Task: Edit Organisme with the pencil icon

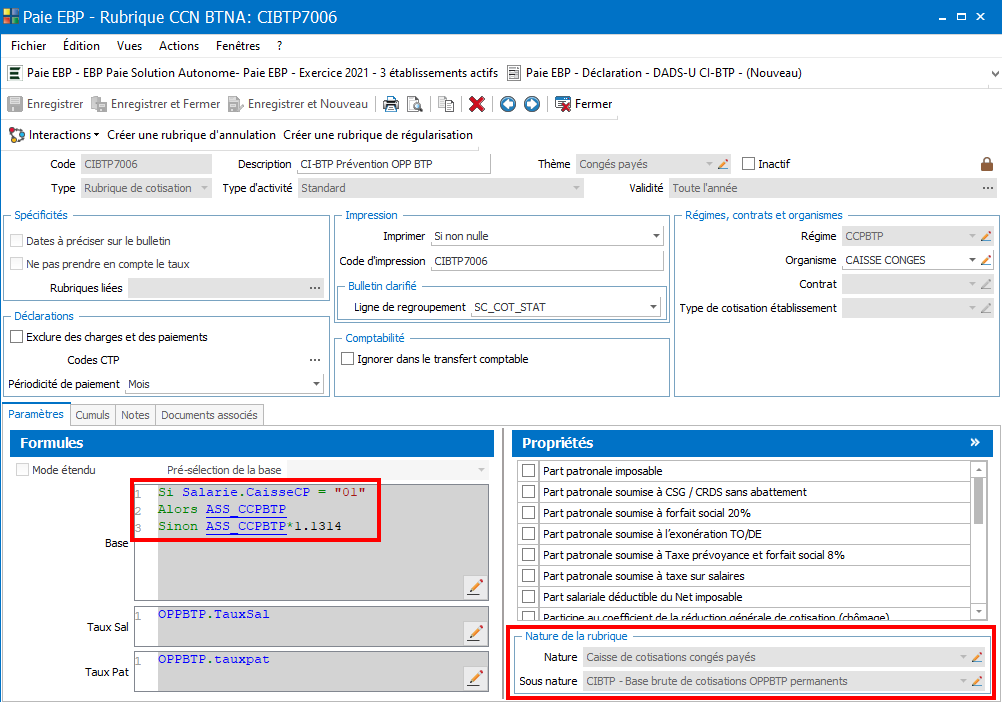Action: [x=985, y=260]
